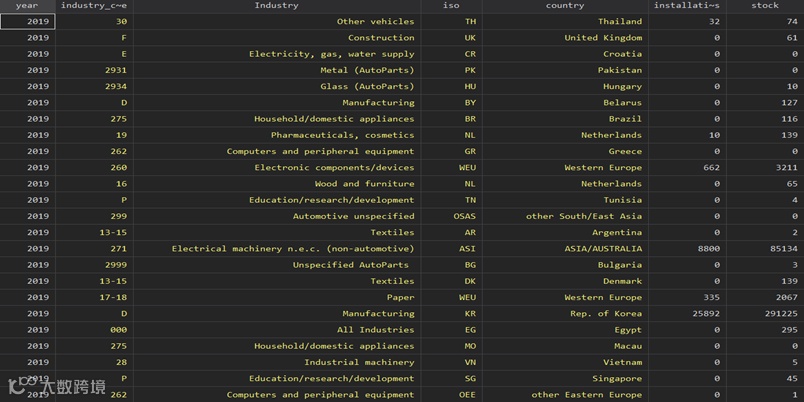Viewport: 804px width, 402px height.
Task: Click the 'Bulgaria' cell
Action: click(x=565, y=265)
